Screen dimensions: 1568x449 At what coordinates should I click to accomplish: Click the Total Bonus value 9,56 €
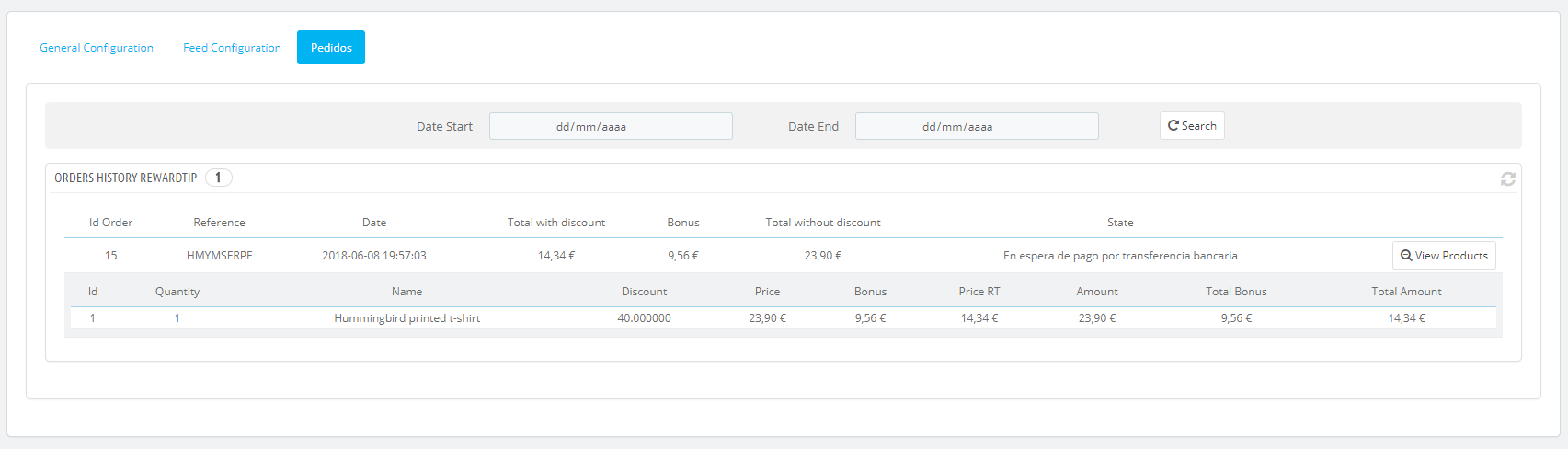(x=1236, y=318)
